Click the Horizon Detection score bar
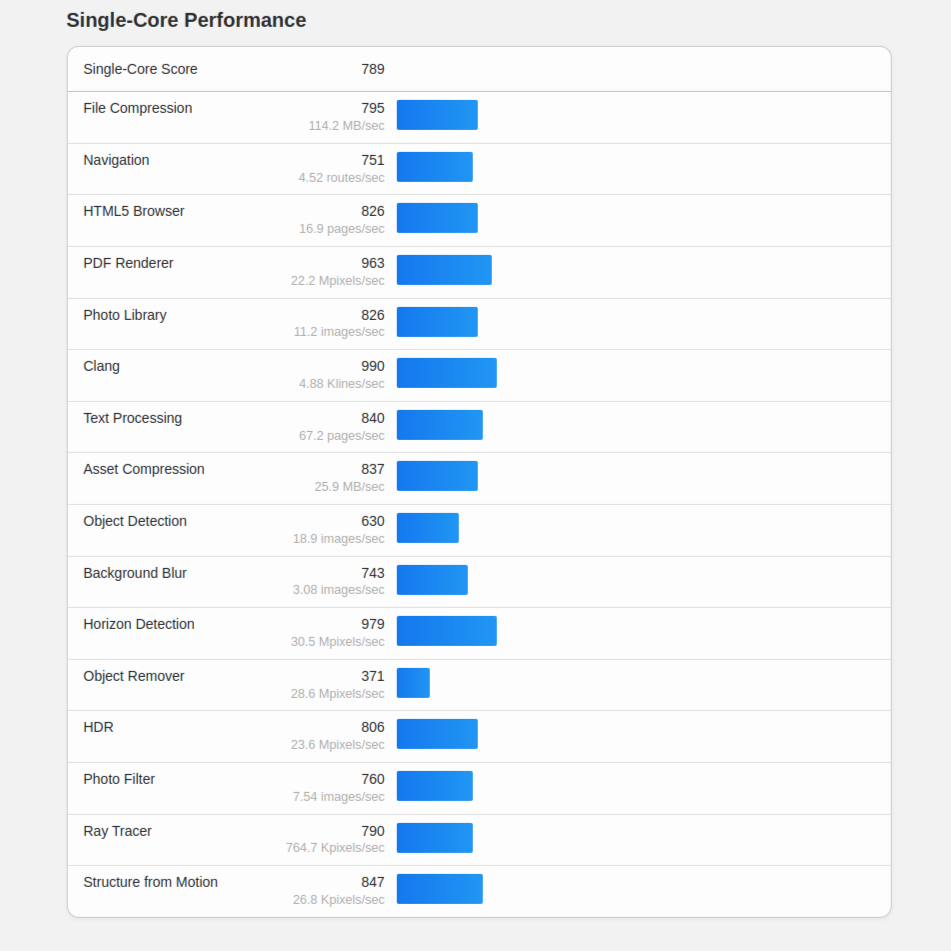 point(446,631)
